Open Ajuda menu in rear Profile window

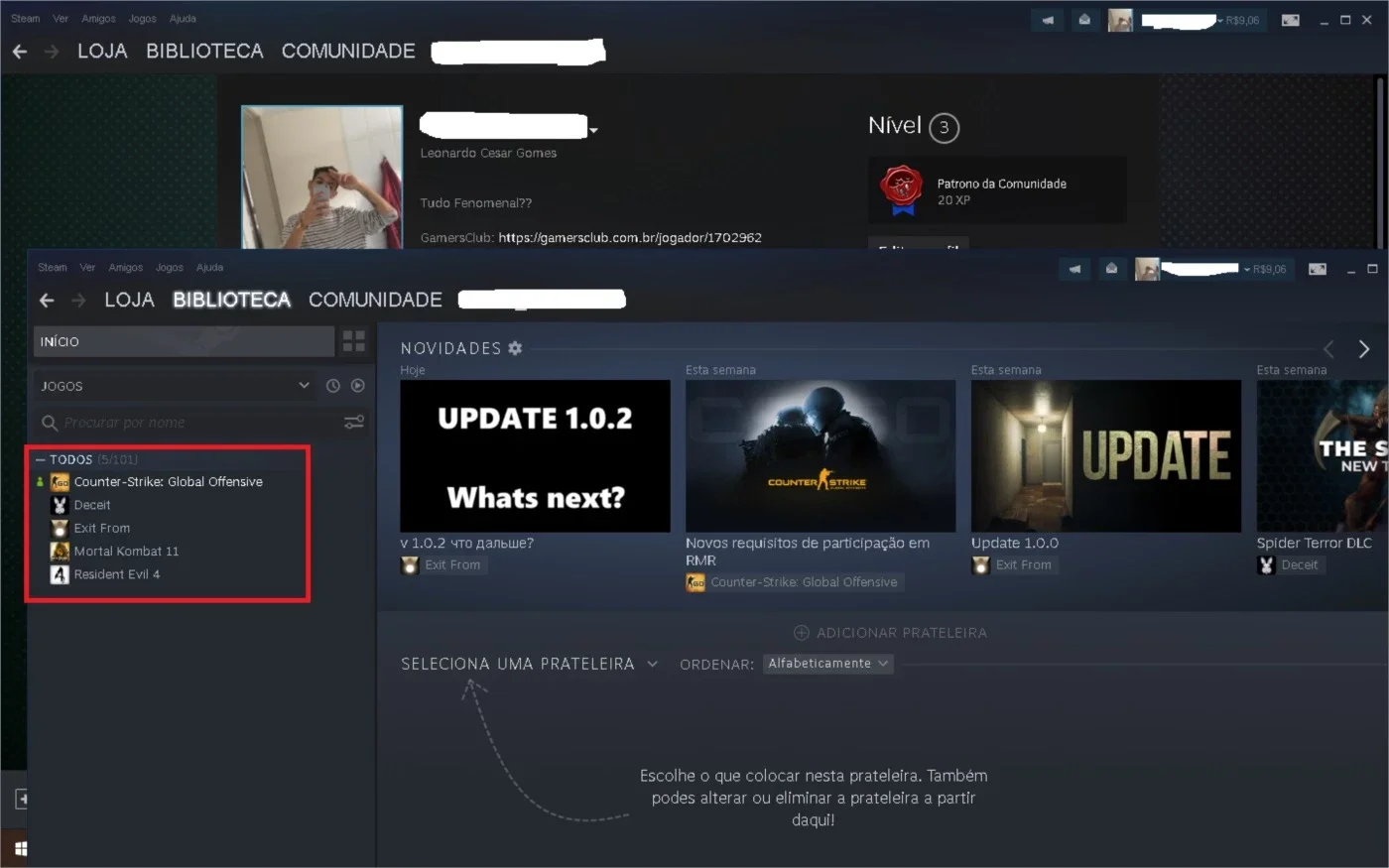pyautogui.click(x=183, y=19)
